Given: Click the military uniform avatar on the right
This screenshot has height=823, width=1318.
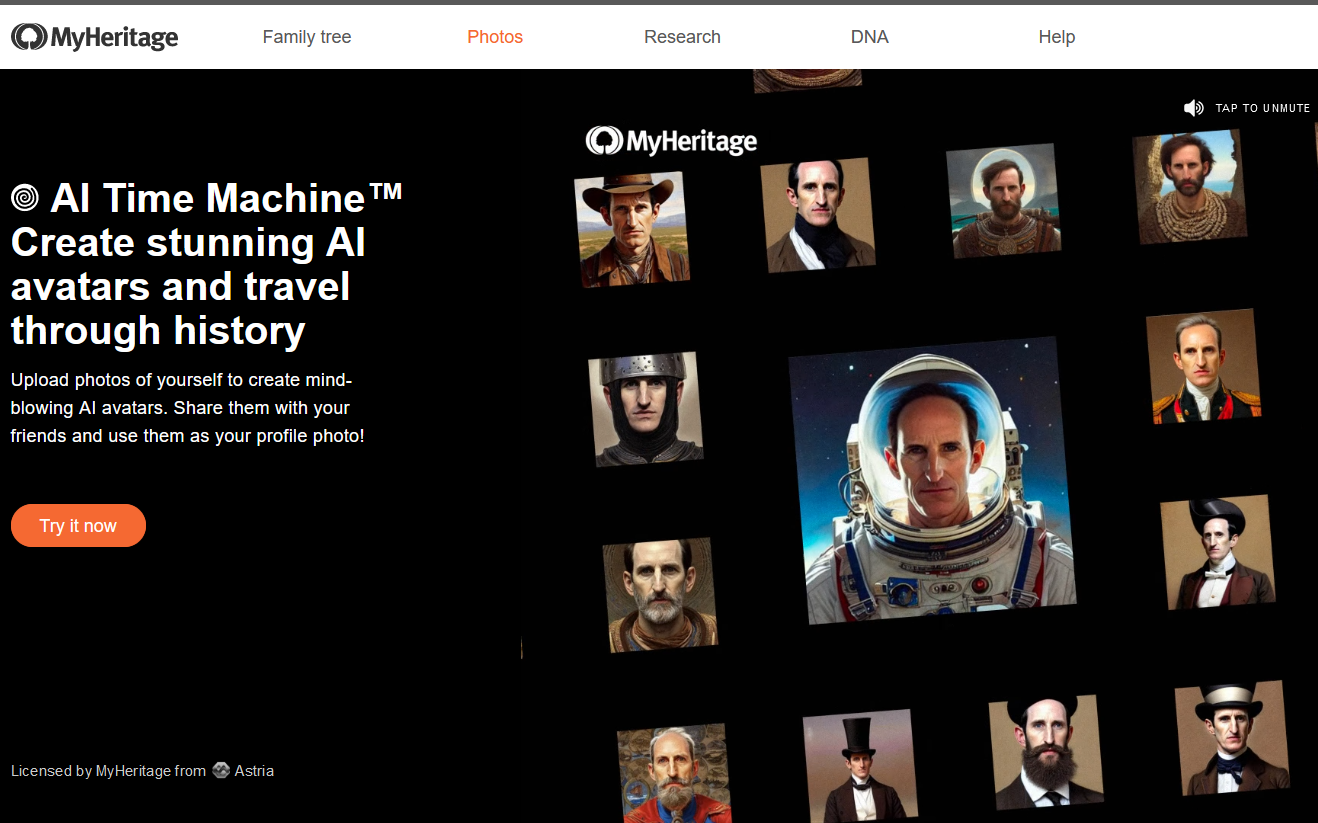Looking at the screenshot, I should [x=1202, y=365].
